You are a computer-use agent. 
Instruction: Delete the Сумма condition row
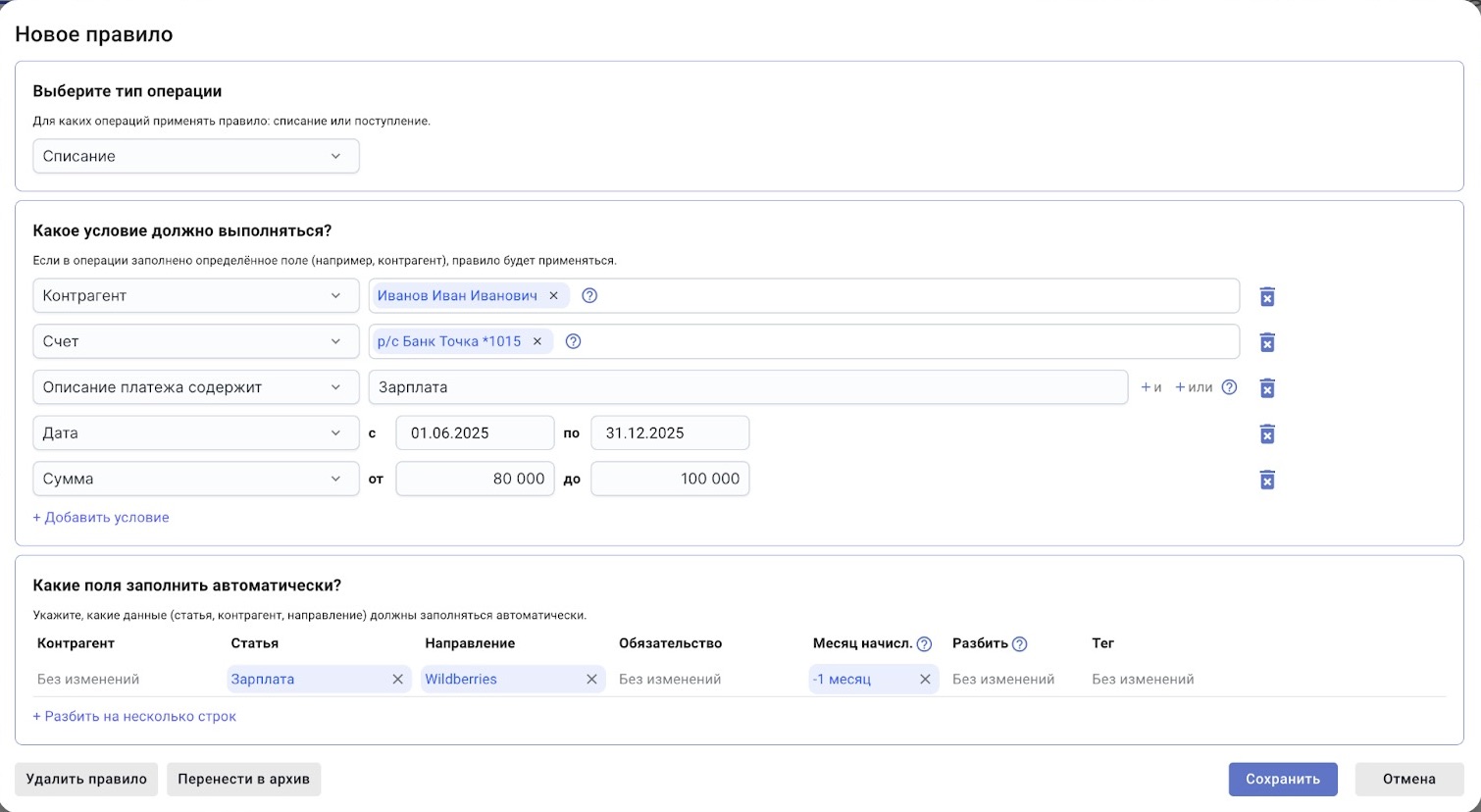click(x=1266, y=480)
